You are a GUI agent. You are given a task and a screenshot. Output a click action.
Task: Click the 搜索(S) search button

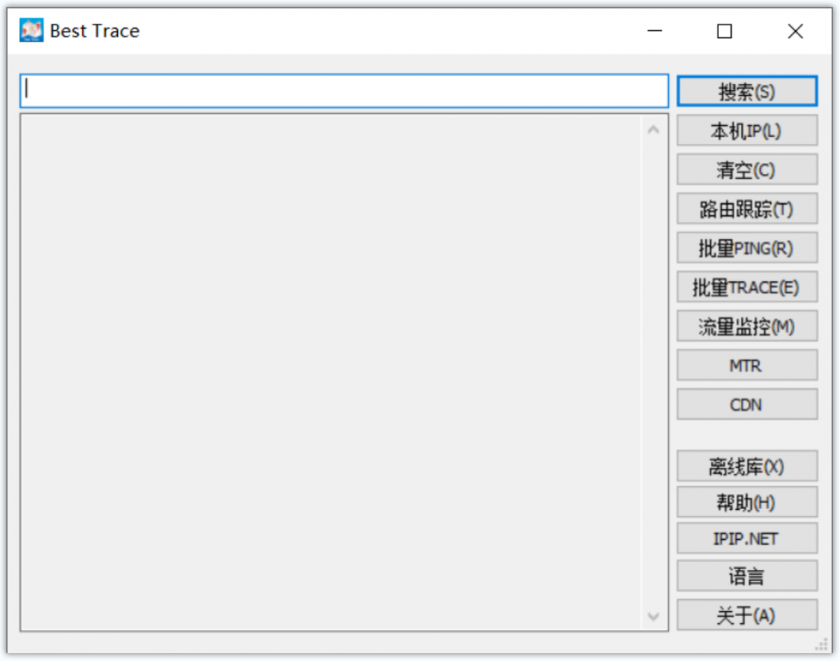[x=746, y=91]
